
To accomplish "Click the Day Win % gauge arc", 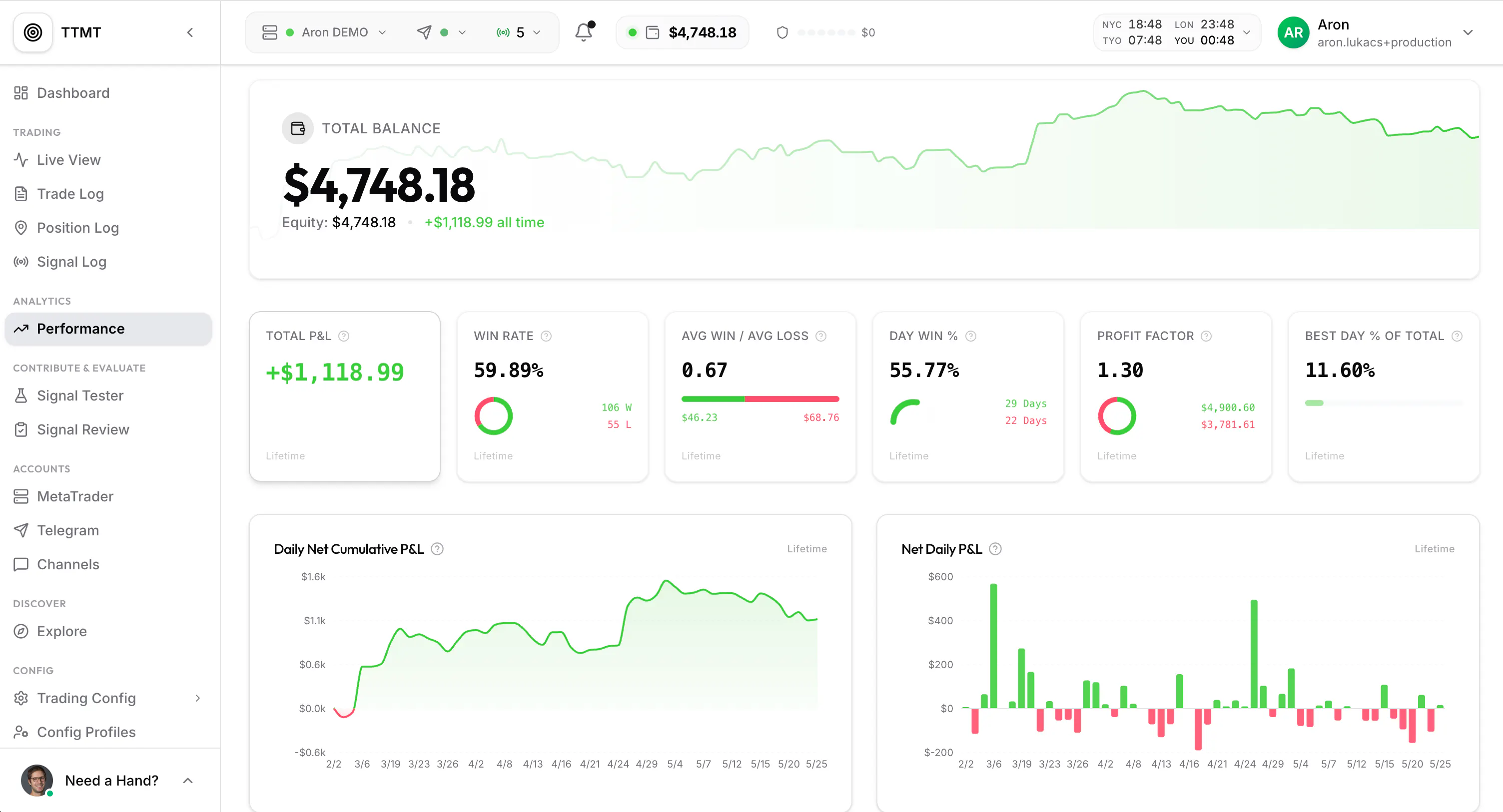I will (x=904, y=412).
